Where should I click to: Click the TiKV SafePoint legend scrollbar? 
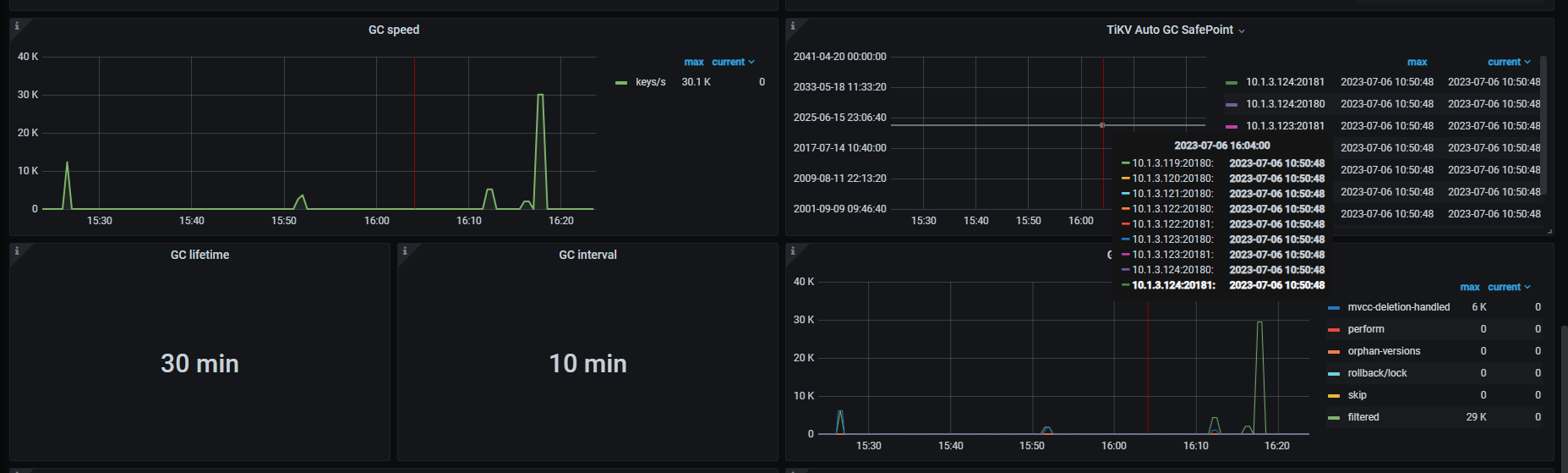click(x=1543, y=127)
